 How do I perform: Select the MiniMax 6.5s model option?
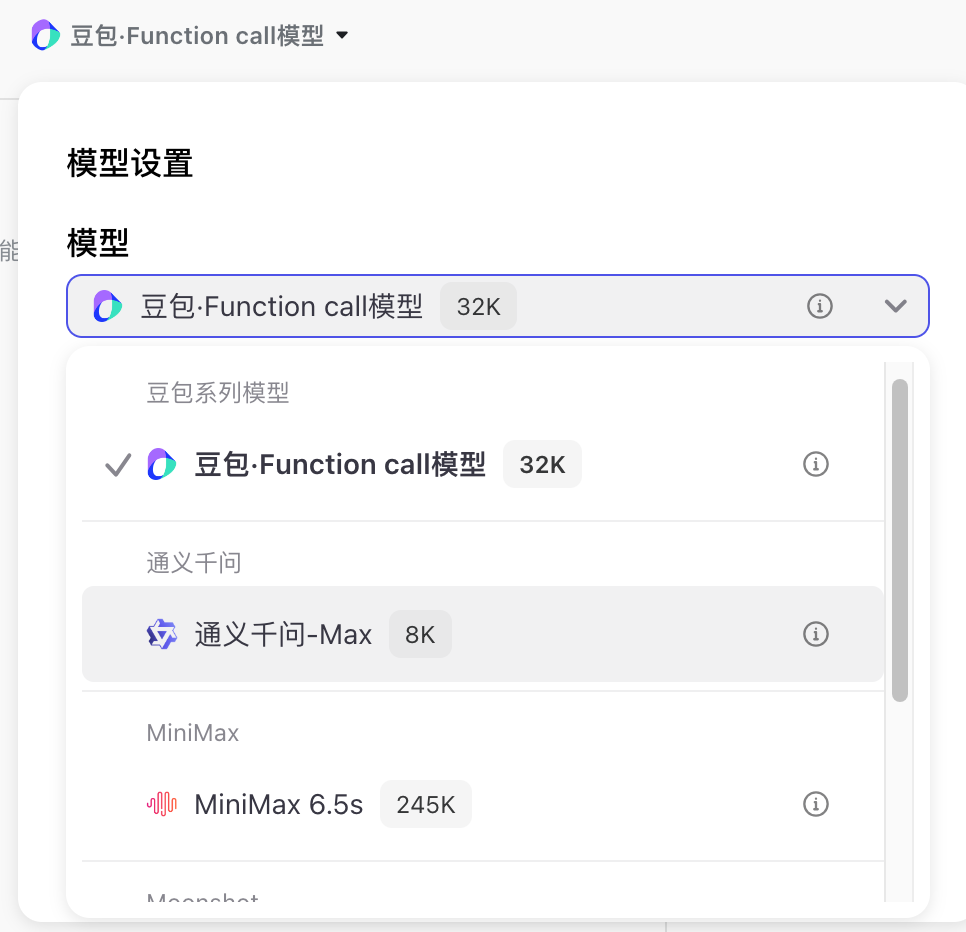(278, 804)
